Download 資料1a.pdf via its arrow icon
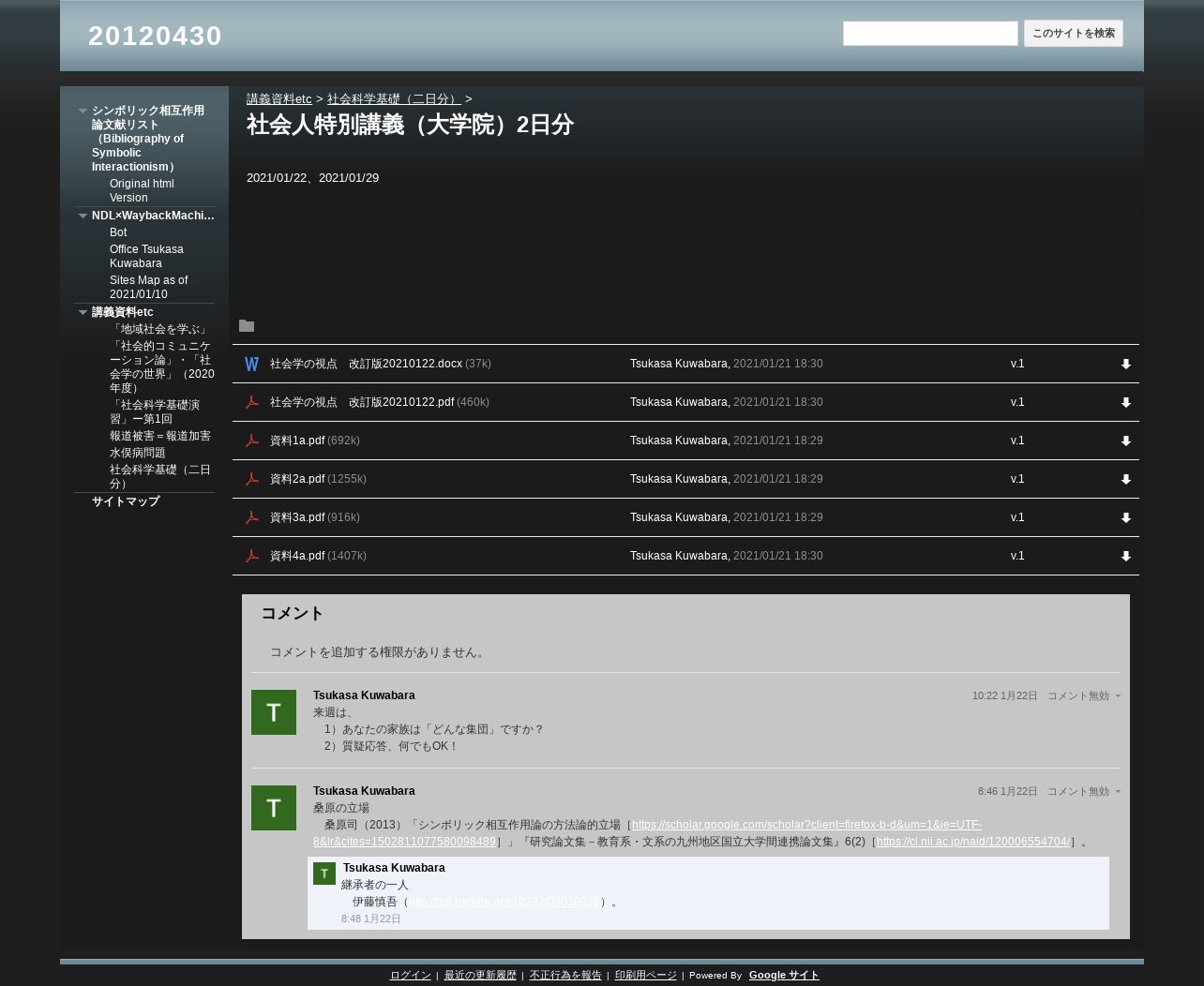1204x986 pixels. [1126, 441]
